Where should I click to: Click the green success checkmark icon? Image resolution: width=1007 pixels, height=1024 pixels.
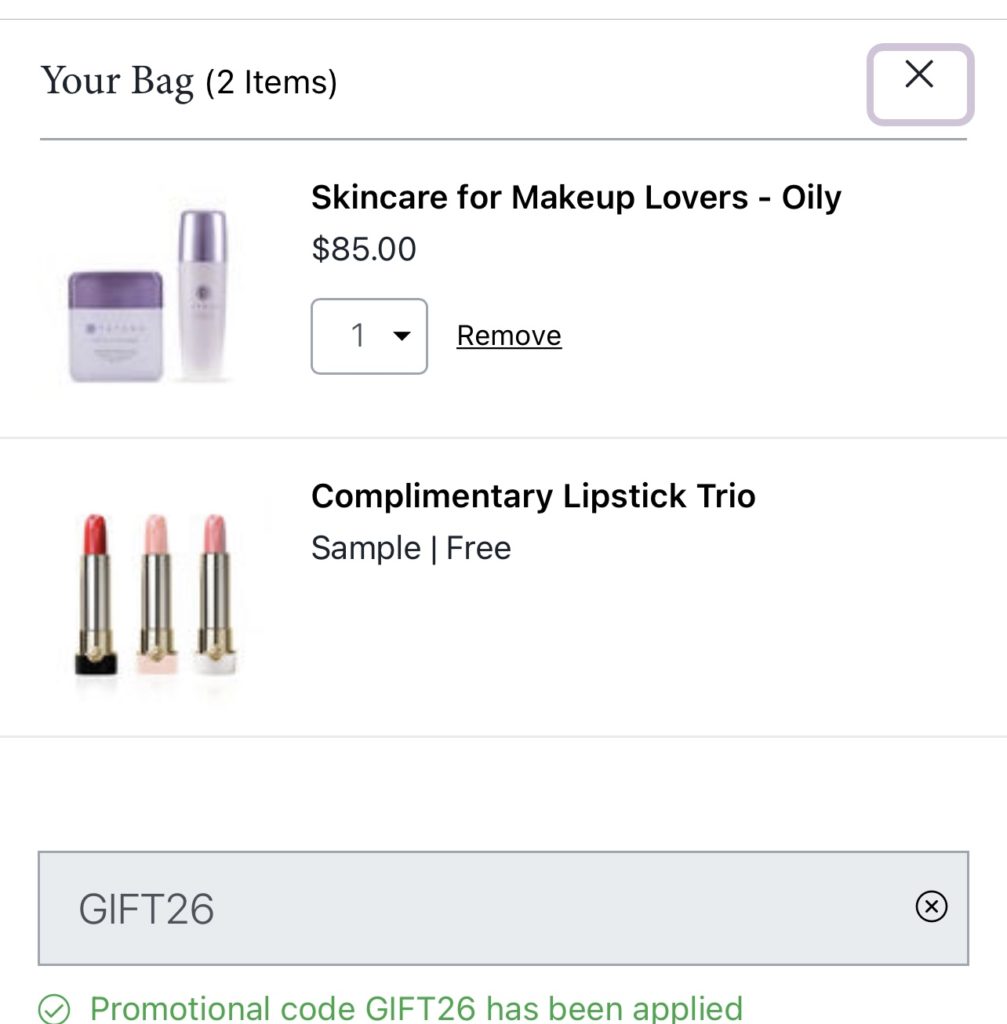(54, 1008)
